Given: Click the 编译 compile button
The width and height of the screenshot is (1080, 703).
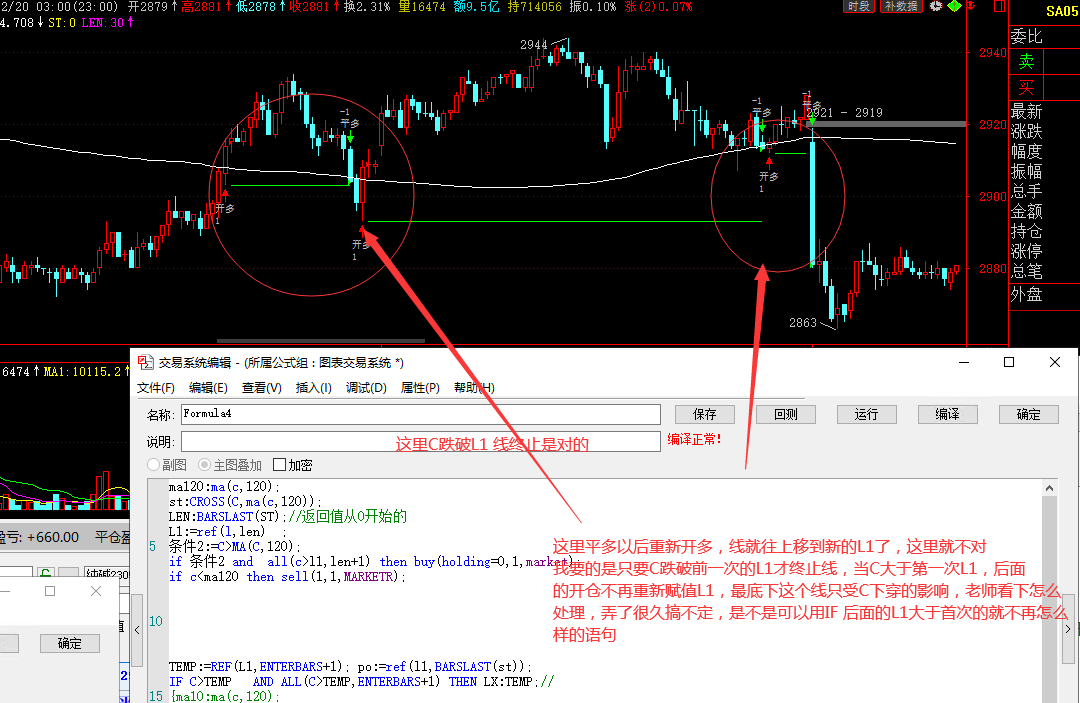Looking at the screenshot, I should pos(948,414).
